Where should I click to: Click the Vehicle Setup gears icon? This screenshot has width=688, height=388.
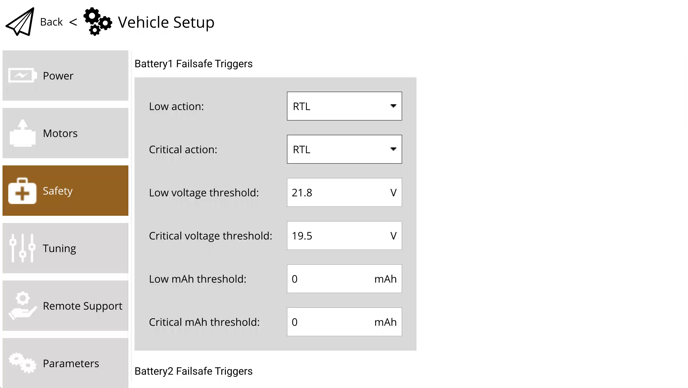(97, 22)
